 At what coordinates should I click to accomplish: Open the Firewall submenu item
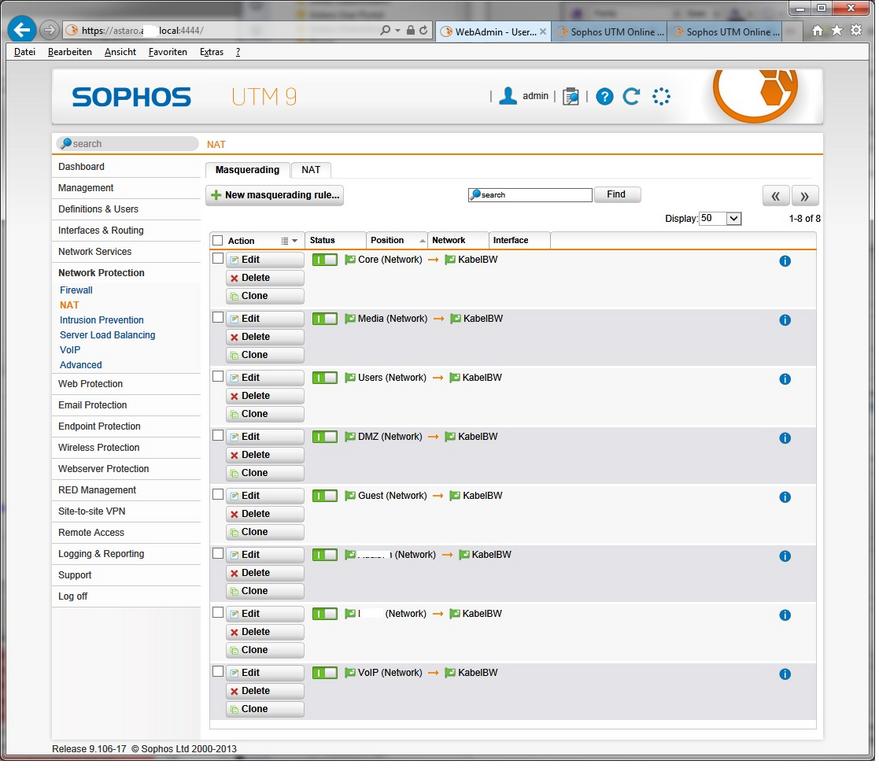tap(76, 290)
